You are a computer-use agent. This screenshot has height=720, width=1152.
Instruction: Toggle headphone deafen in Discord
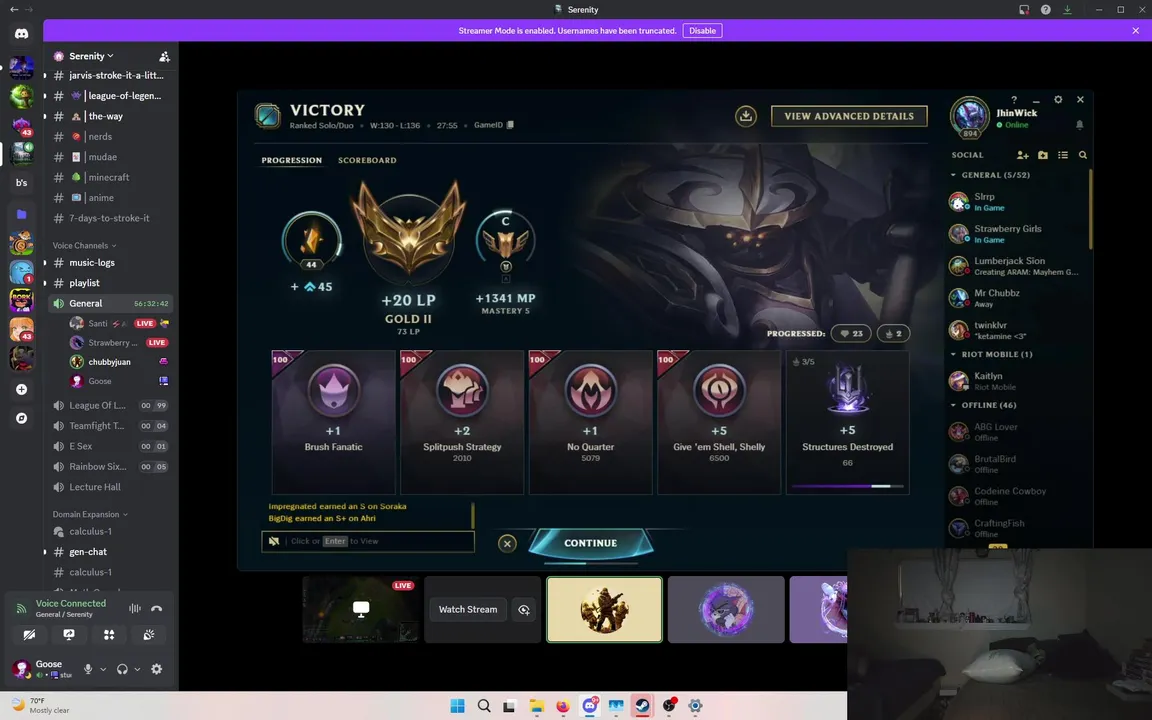tap(122, 669)
